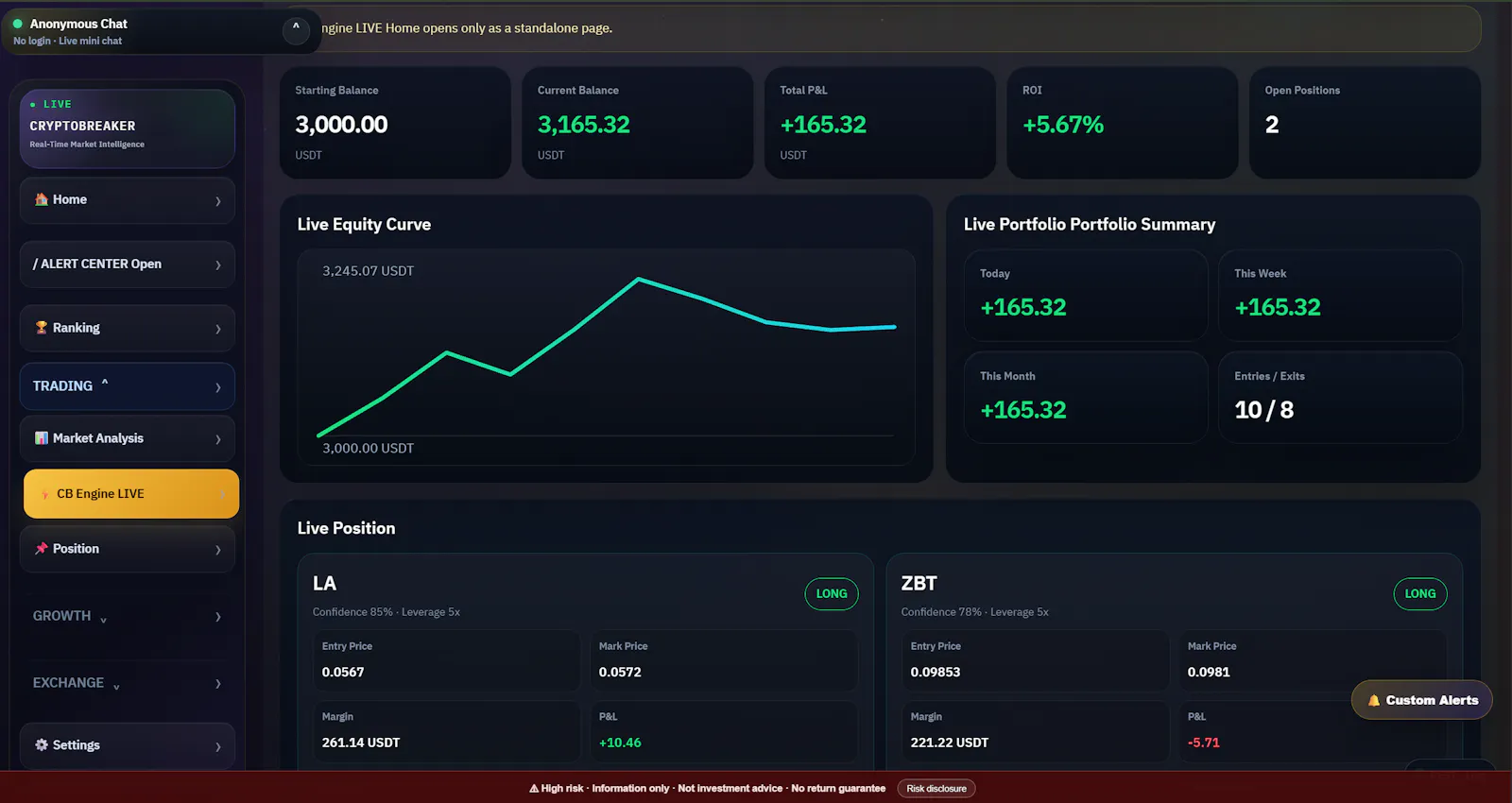Viewport: 1512px width, 803px height.
Task: Click LA mark price 0.0572
Action: click(620, 673)
